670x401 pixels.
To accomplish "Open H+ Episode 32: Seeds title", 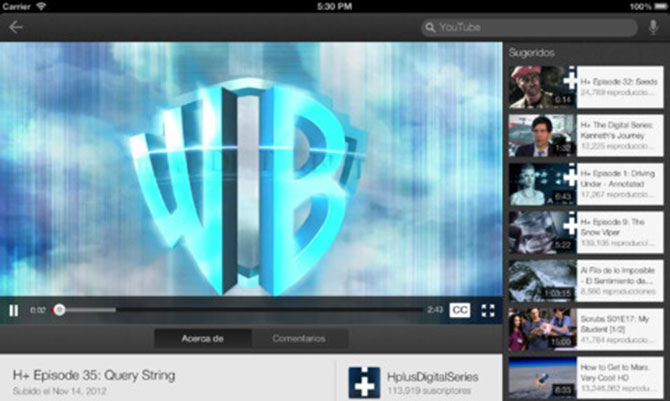I will pos(619,82).
